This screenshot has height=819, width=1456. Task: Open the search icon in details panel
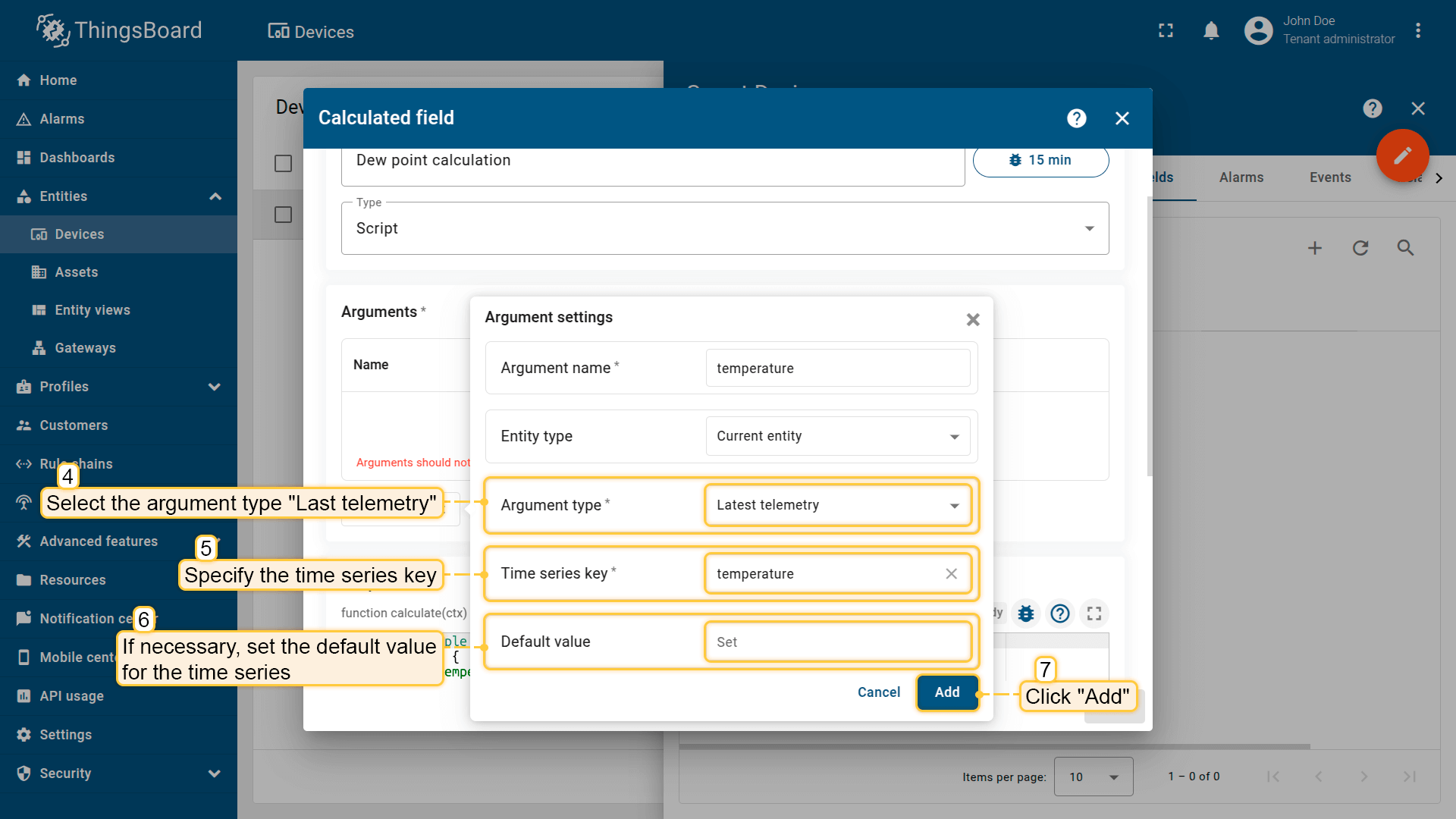(1405, 248)
